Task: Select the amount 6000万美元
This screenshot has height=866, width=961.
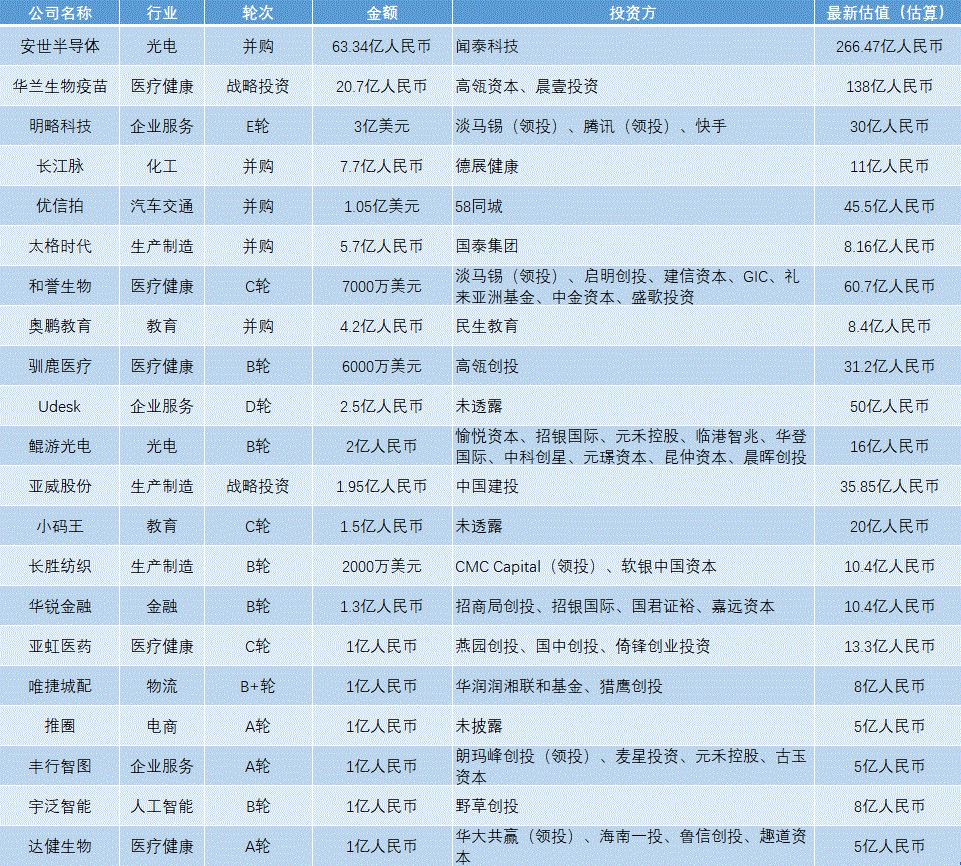Action: [382, 366]
